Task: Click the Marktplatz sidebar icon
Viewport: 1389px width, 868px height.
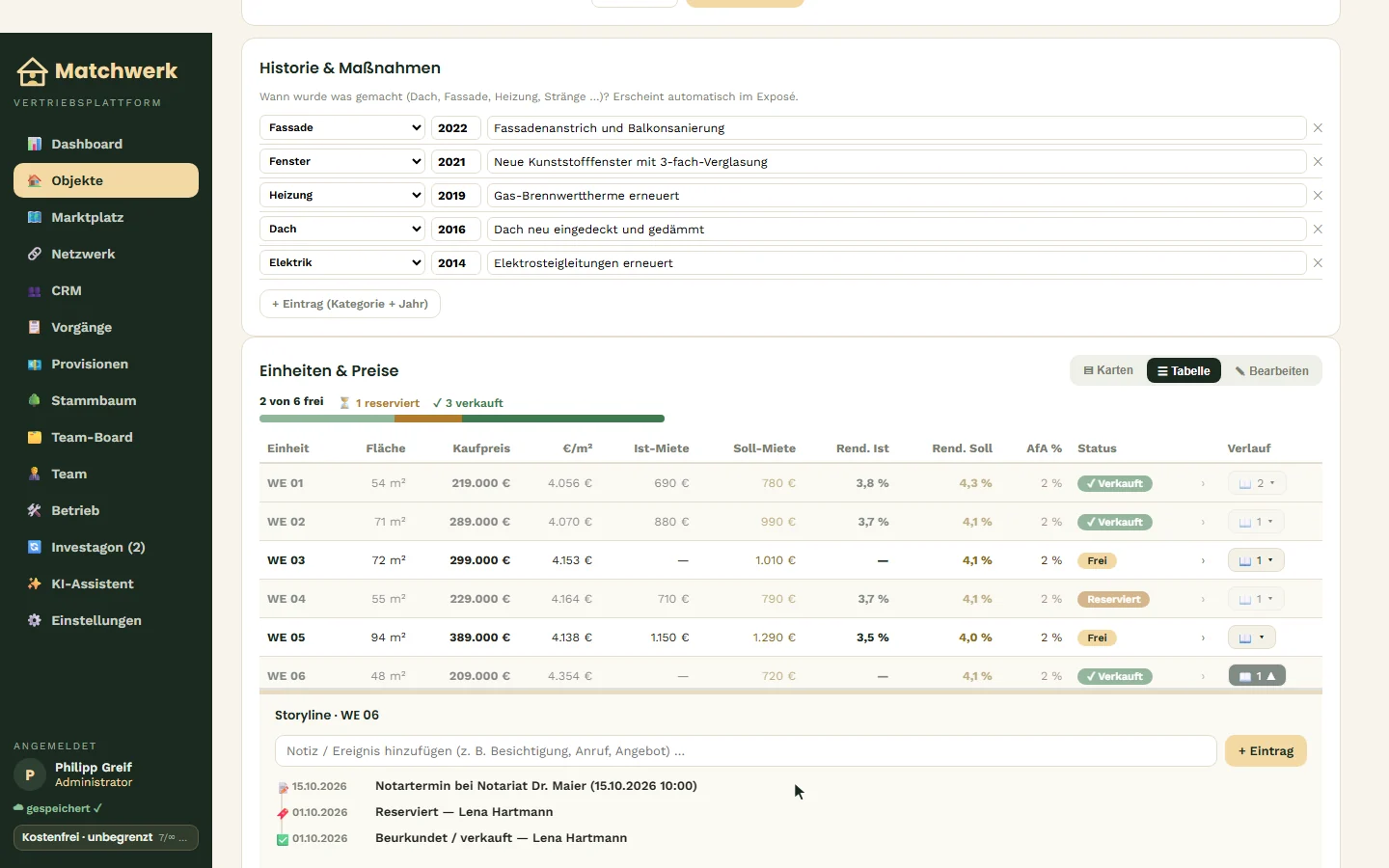Action: tap(35, 217)
